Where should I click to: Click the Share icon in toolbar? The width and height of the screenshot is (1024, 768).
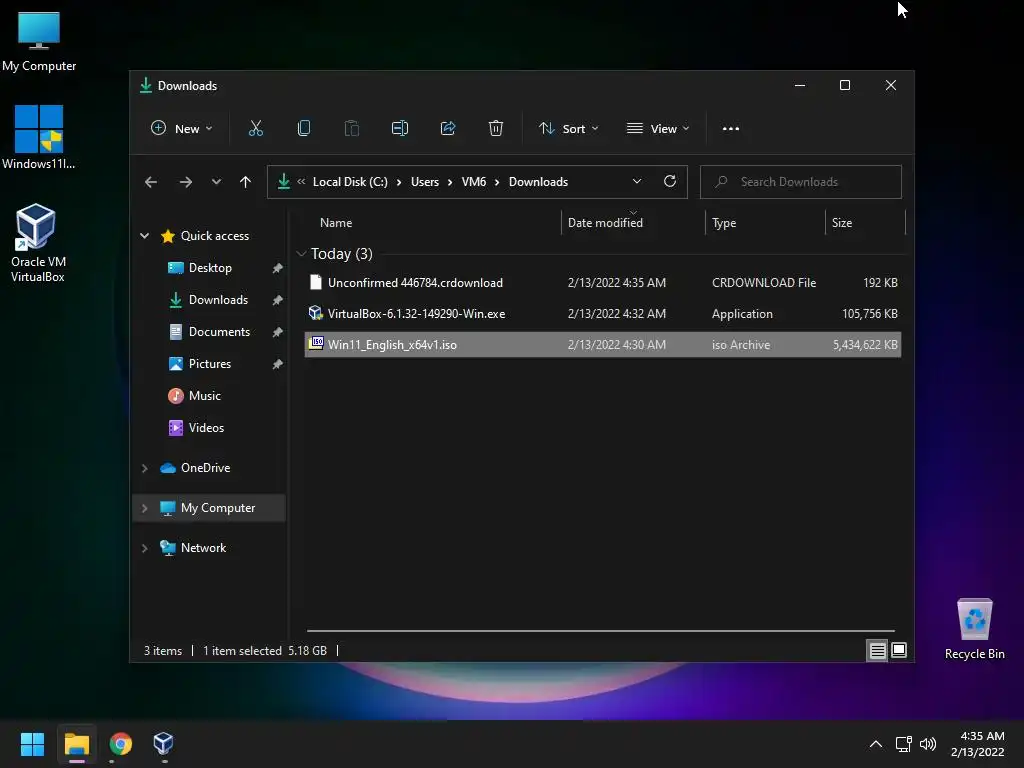click(x=448, y=129)
